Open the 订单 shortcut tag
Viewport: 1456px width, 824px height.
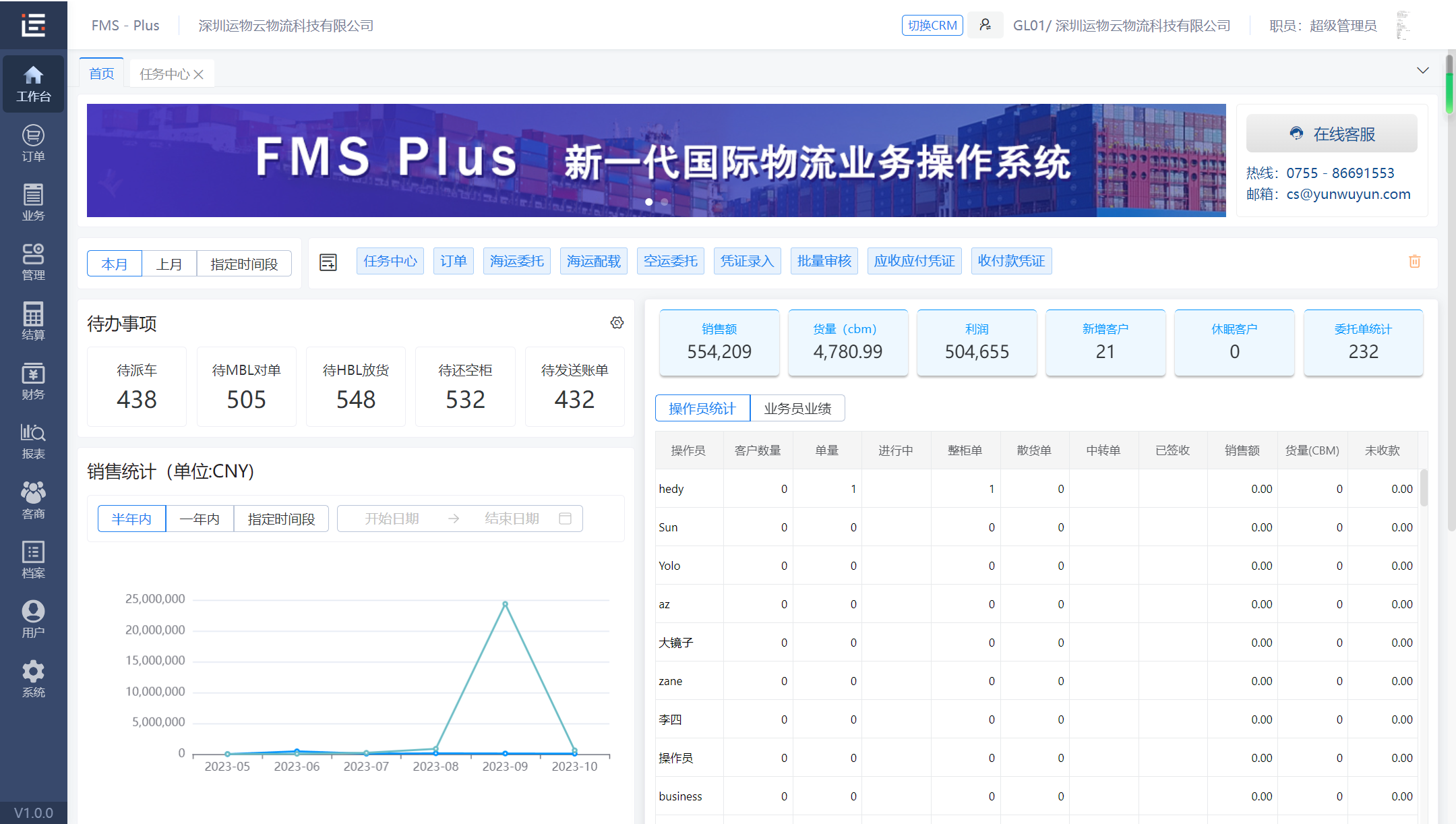tap(454, 261)
